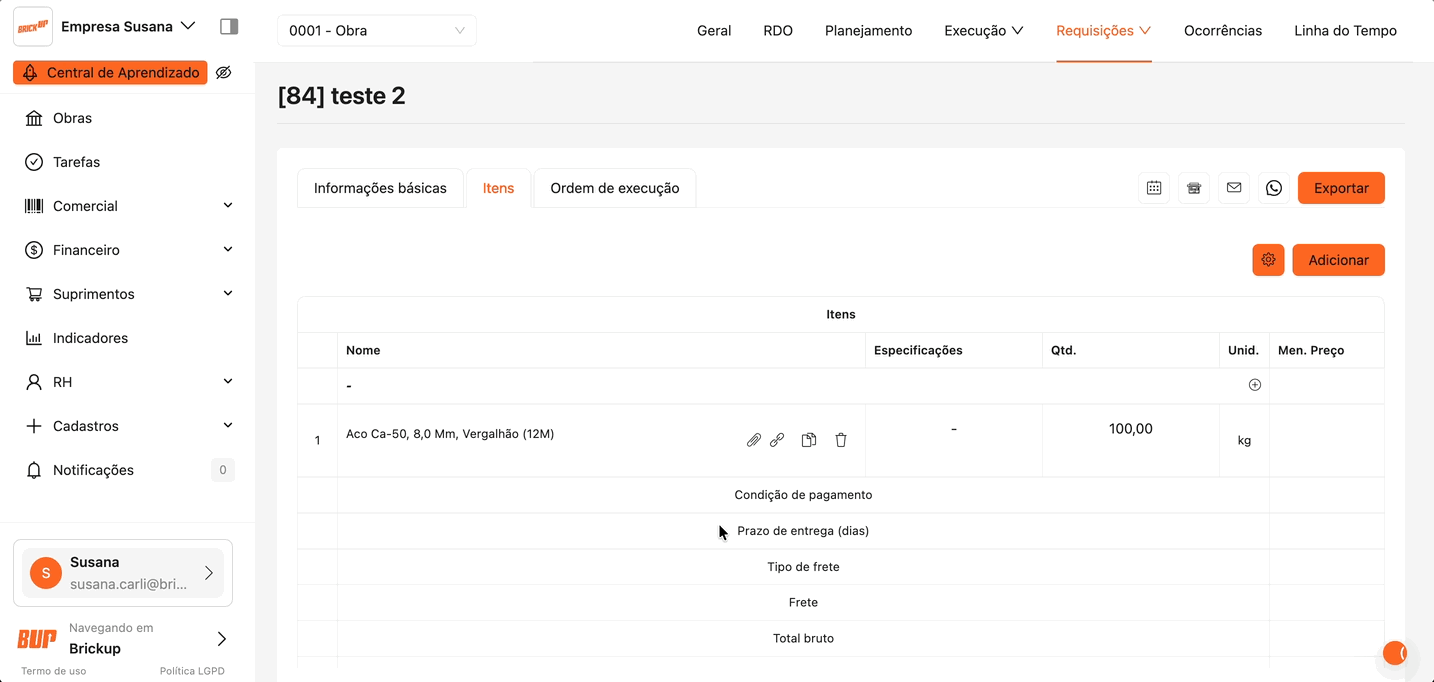The height and width of the screenshot is (682, 1434).
Task: Hide Central de Aprendizado with eye icon
Action: 224,73
